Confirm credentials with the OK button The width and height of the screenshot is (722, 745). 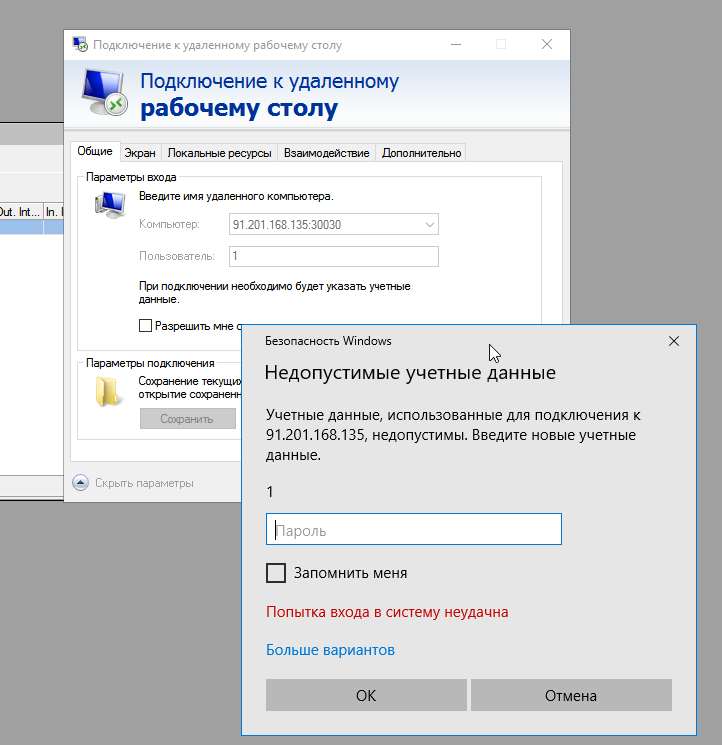pos(366,695)
